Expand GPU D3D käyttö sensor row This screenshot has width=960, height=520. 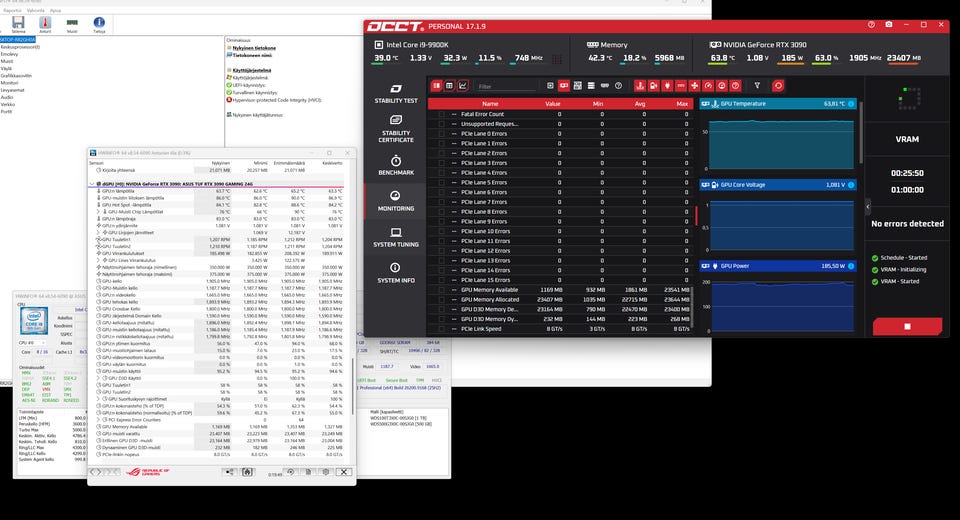pos(98,379)
